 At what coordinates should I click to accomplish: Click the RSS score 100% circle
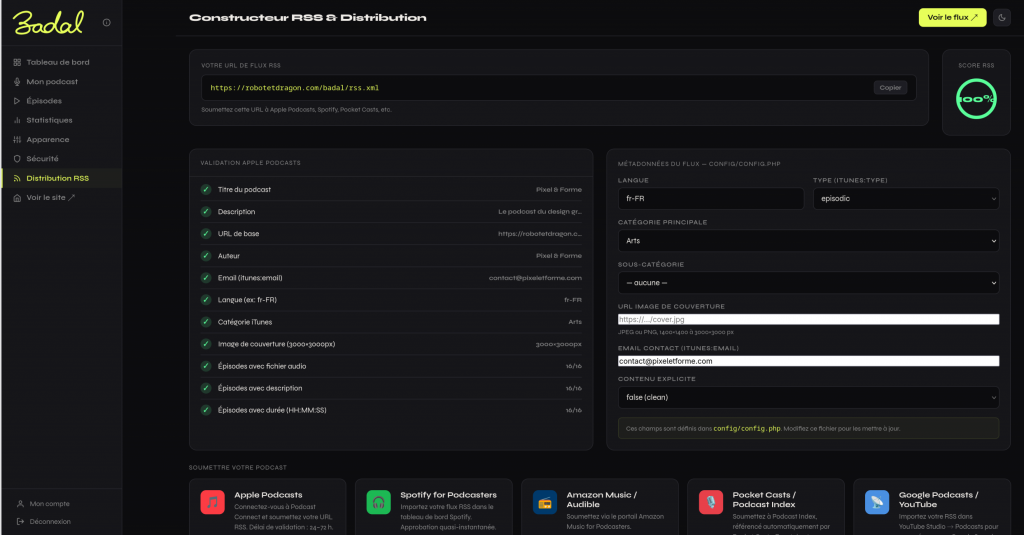coord(975,98)
